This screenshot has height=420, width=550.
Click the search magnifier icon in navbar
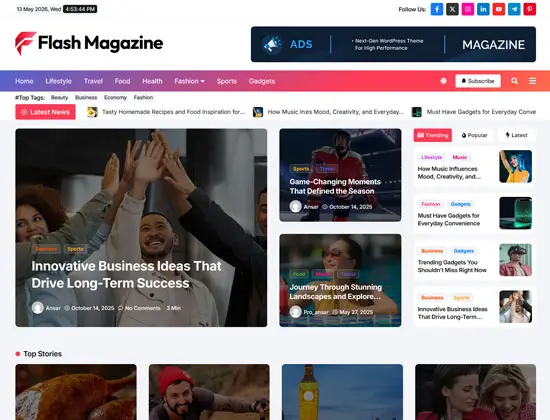(515, 81)
